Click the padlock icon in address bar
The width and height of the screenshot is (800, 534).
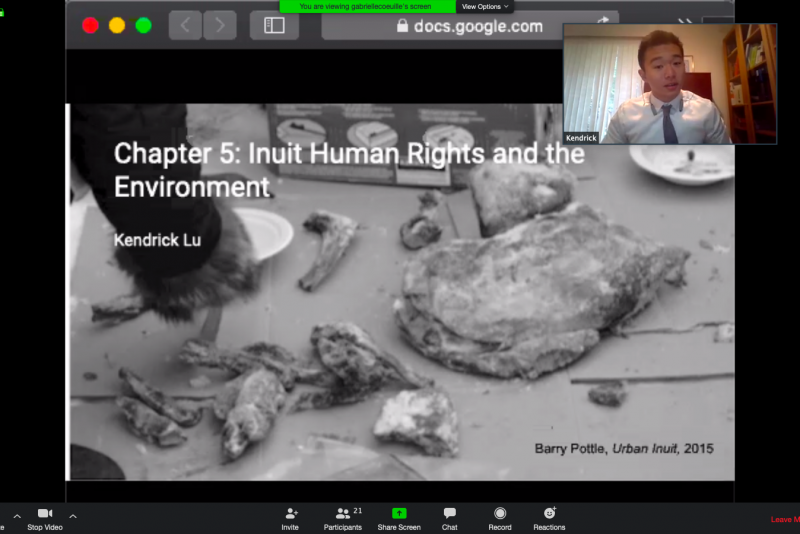(403, 26)
